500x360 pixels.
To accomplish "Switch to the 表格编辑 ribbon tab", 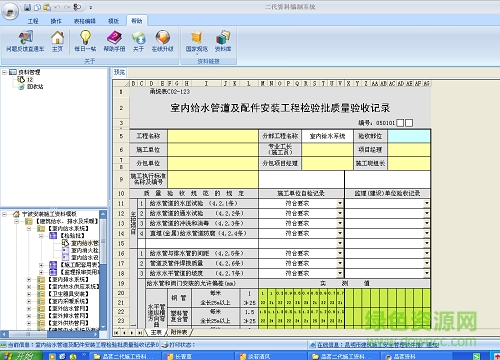I will (85, 21).
